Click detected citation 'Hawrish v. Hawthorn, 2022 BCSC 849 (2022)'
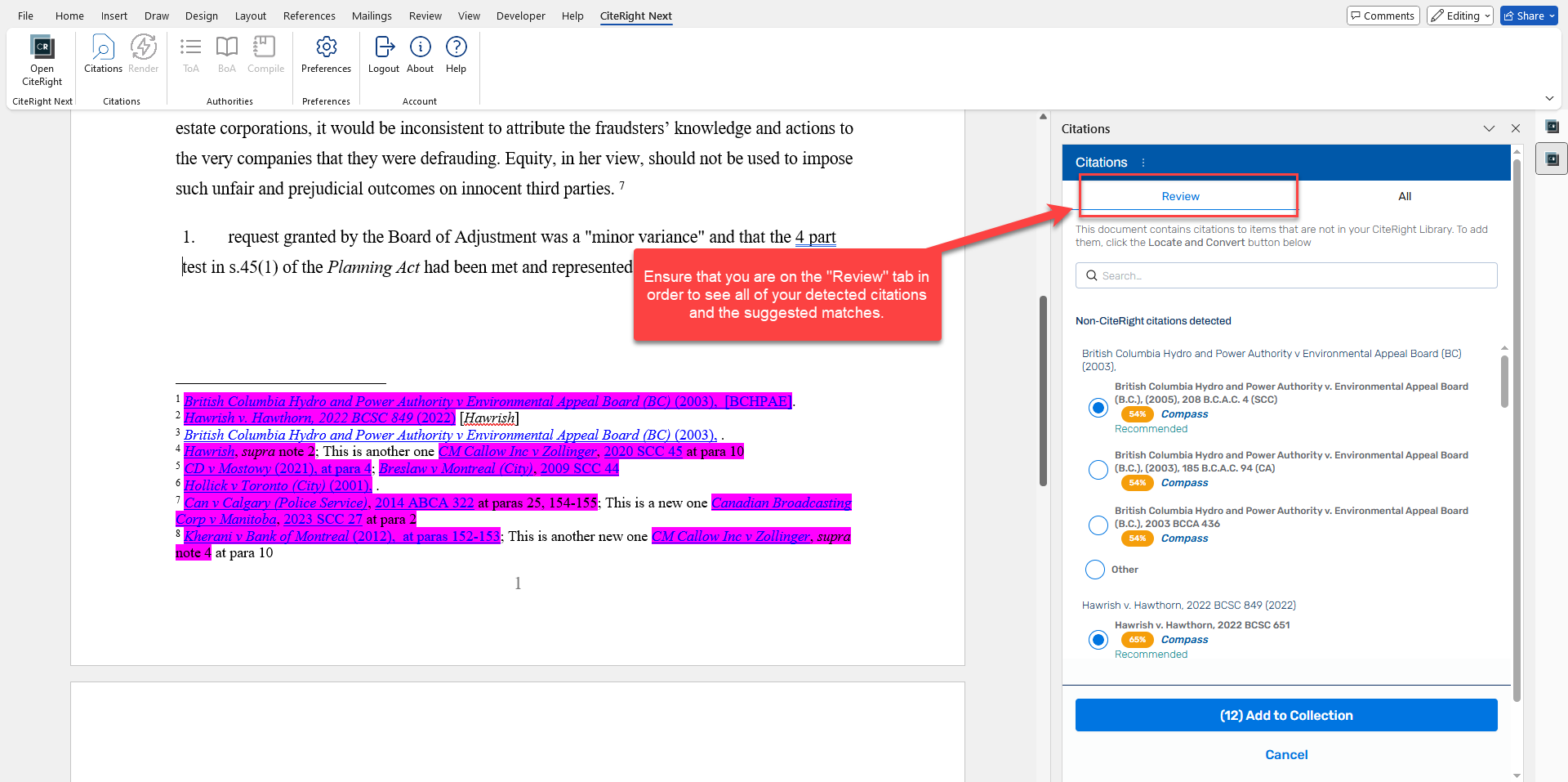Viewport: 1568px width, 782px height. tap(1189, 605)
